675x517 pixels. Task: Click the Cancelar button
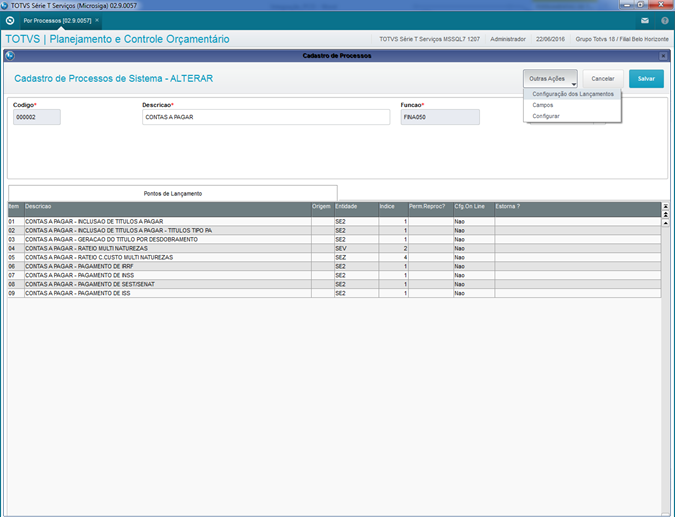603,79
